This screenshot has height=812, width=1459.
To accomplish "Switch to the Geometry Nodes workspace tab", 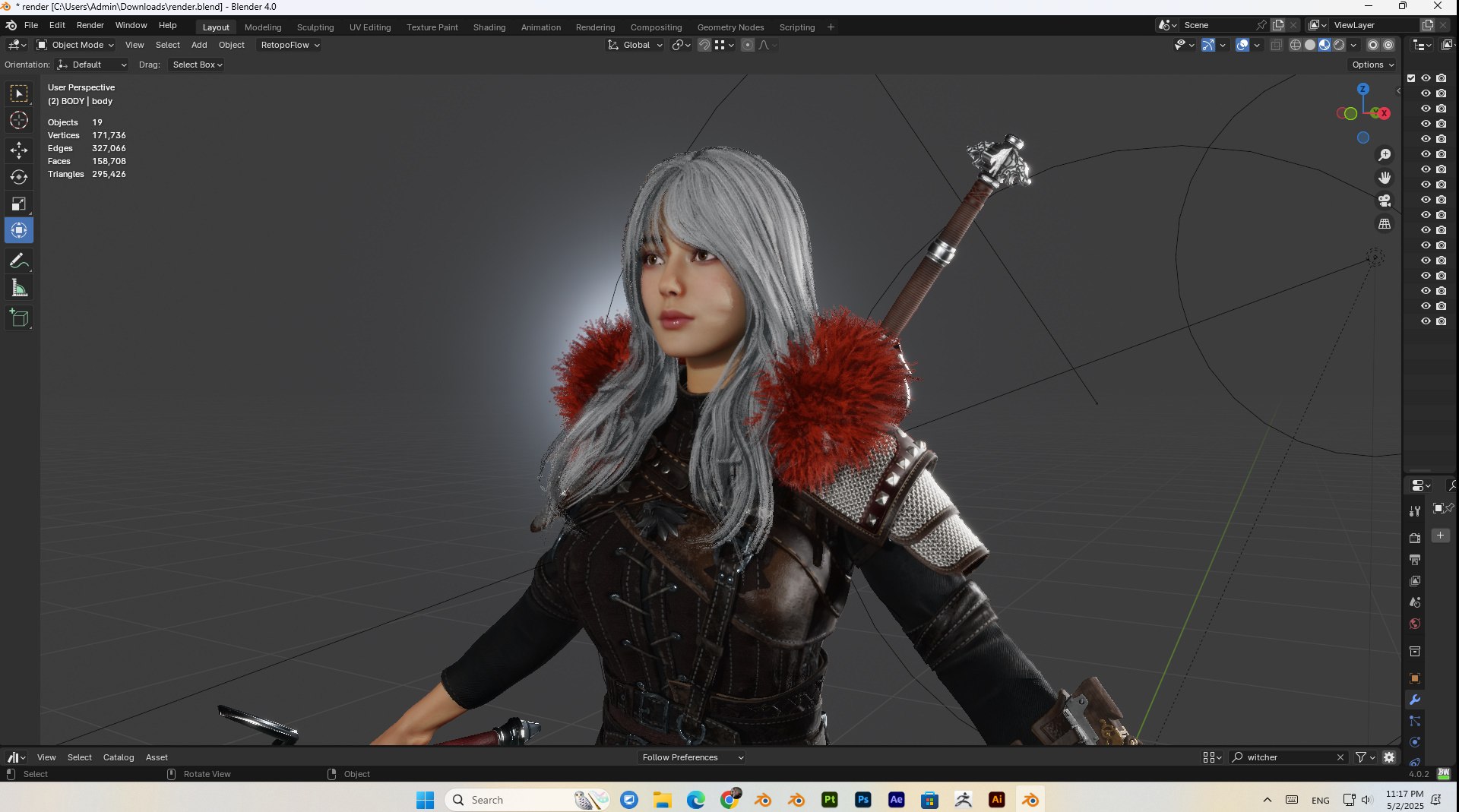I will pos(730,27).
